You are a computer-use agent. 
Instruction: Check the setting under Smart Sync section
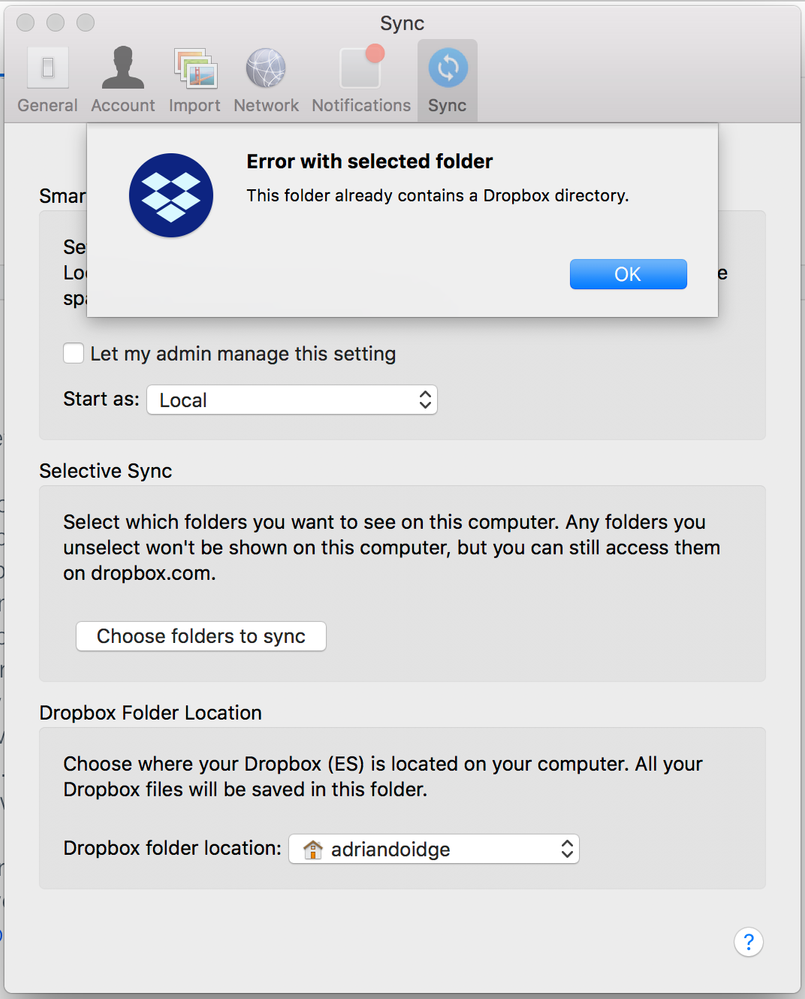pos(73,353)
